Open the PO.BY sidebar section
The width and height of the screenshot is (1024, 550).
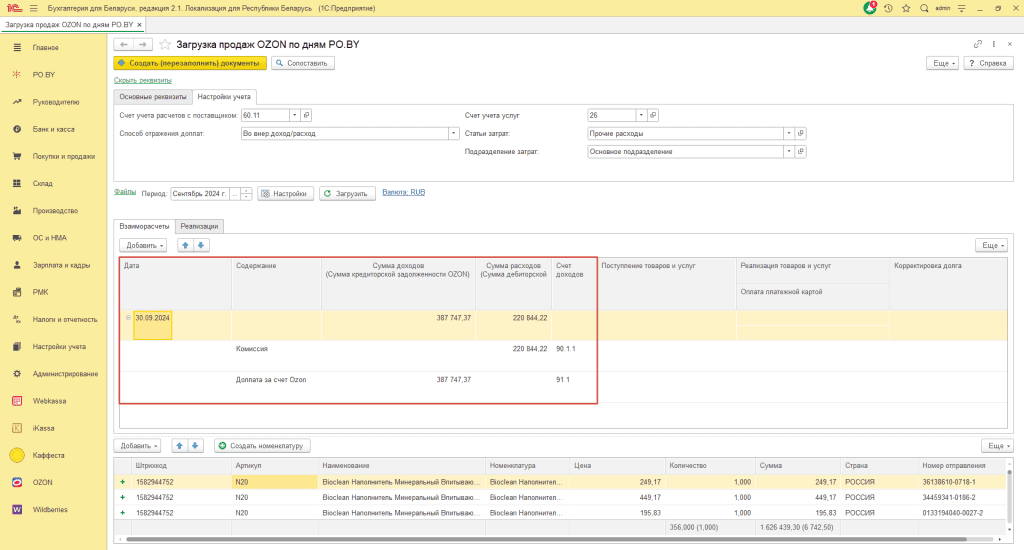44,74
